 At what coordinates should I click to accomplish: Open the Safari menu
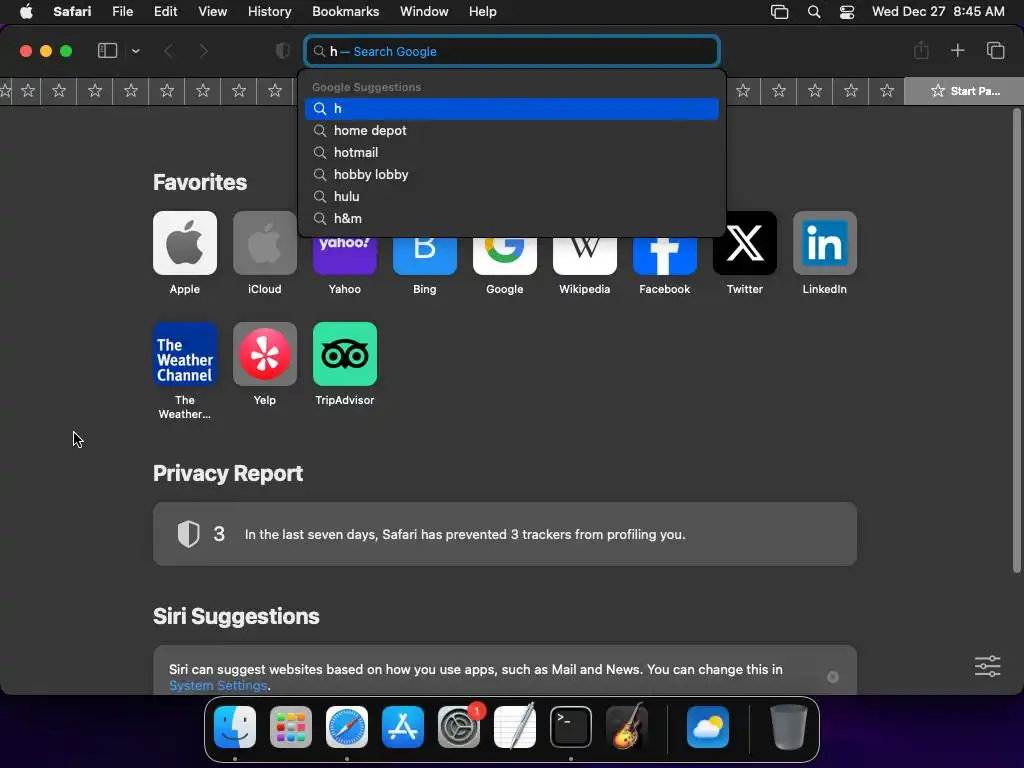pos(72,12)
